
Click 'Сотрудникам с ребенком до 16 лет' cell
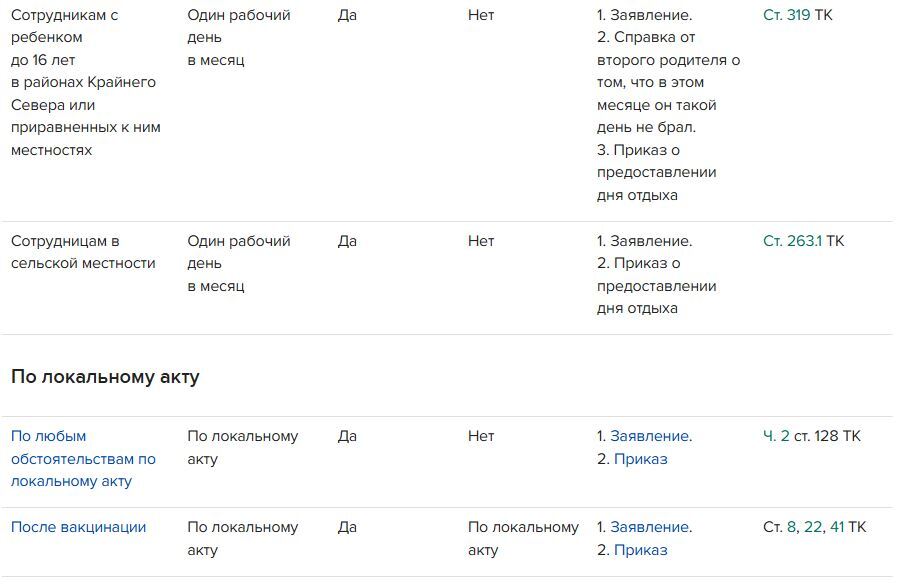85,82
